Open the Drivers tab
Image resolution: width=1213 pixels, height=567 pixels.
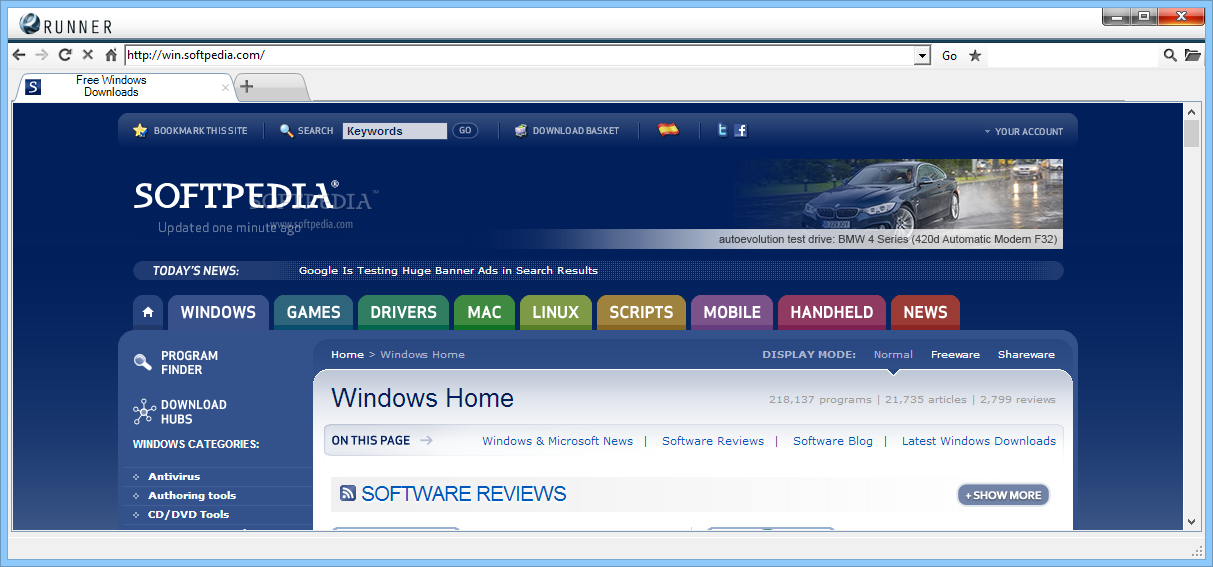click(403, 312)
